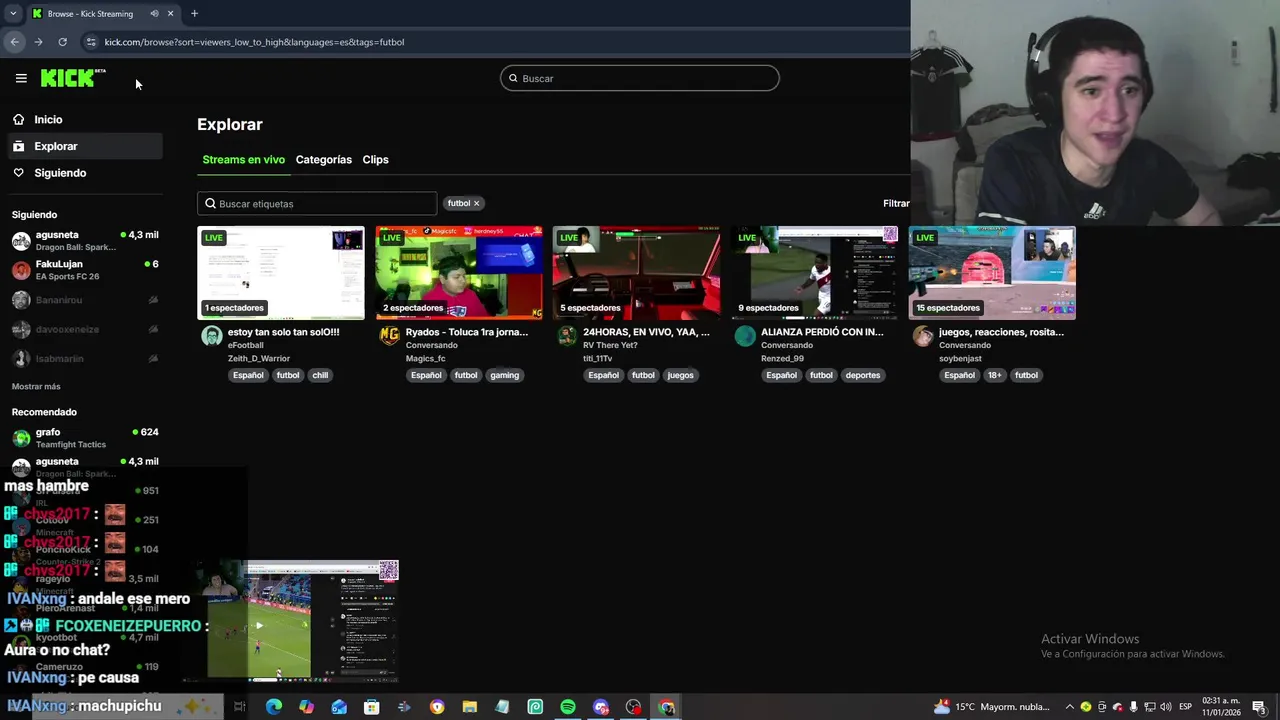Reload the Kick page
Image resolution: width=1280 pixels, height=720 pixels.
coord(62,42)
